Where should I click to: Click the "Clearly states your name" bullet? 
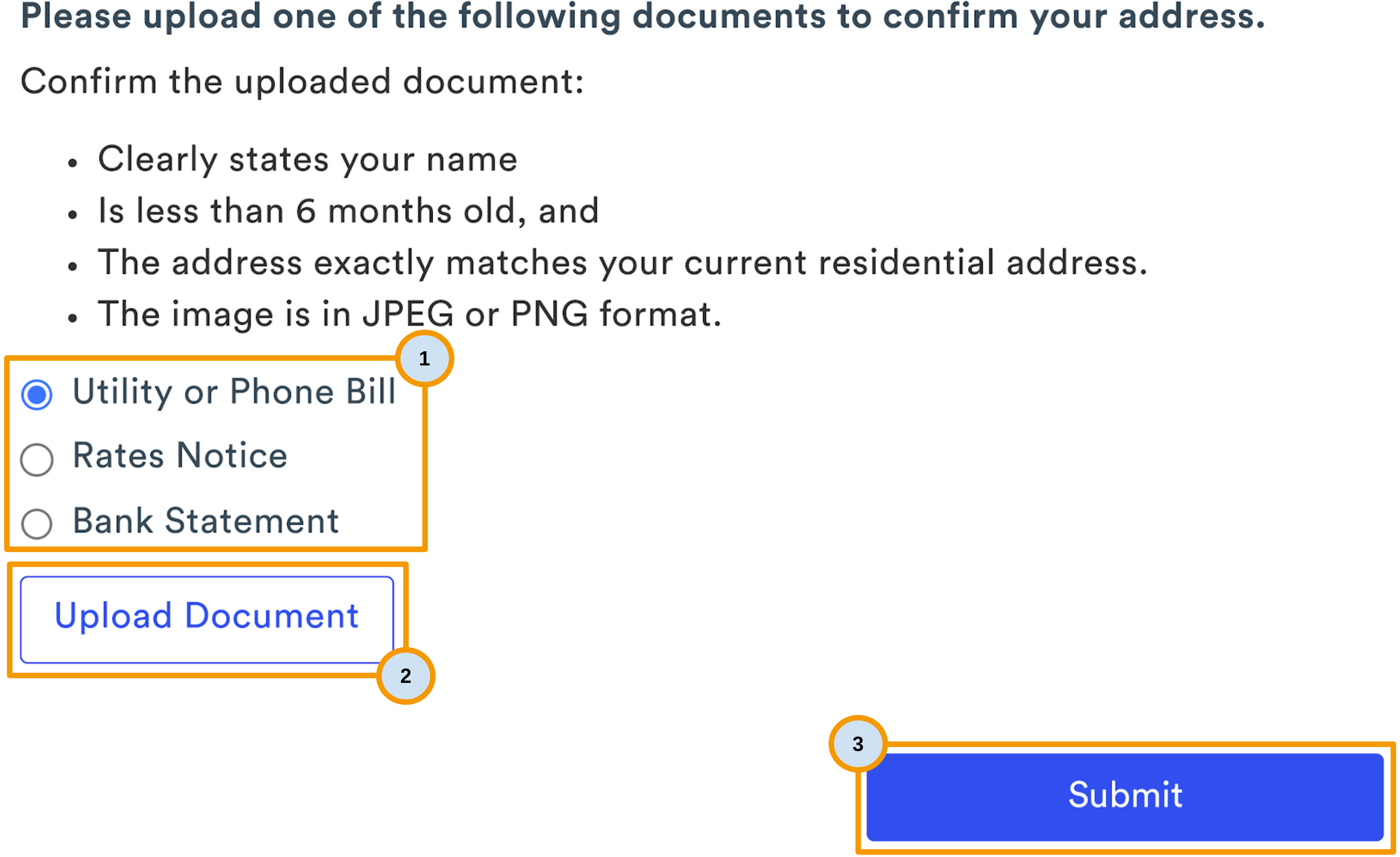point(307,159)
